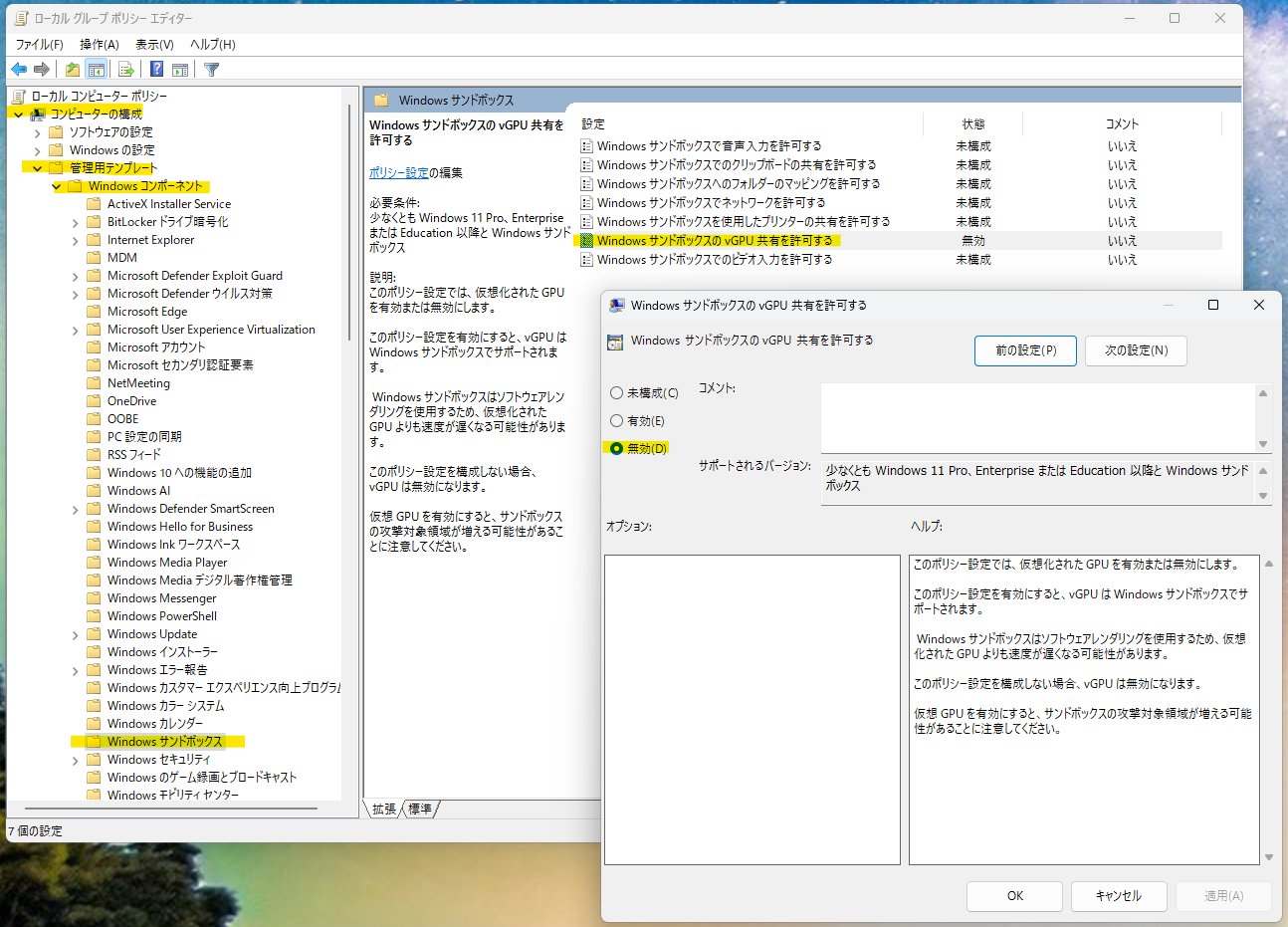Switch to the 標準 tab

[x=420, y=810]
